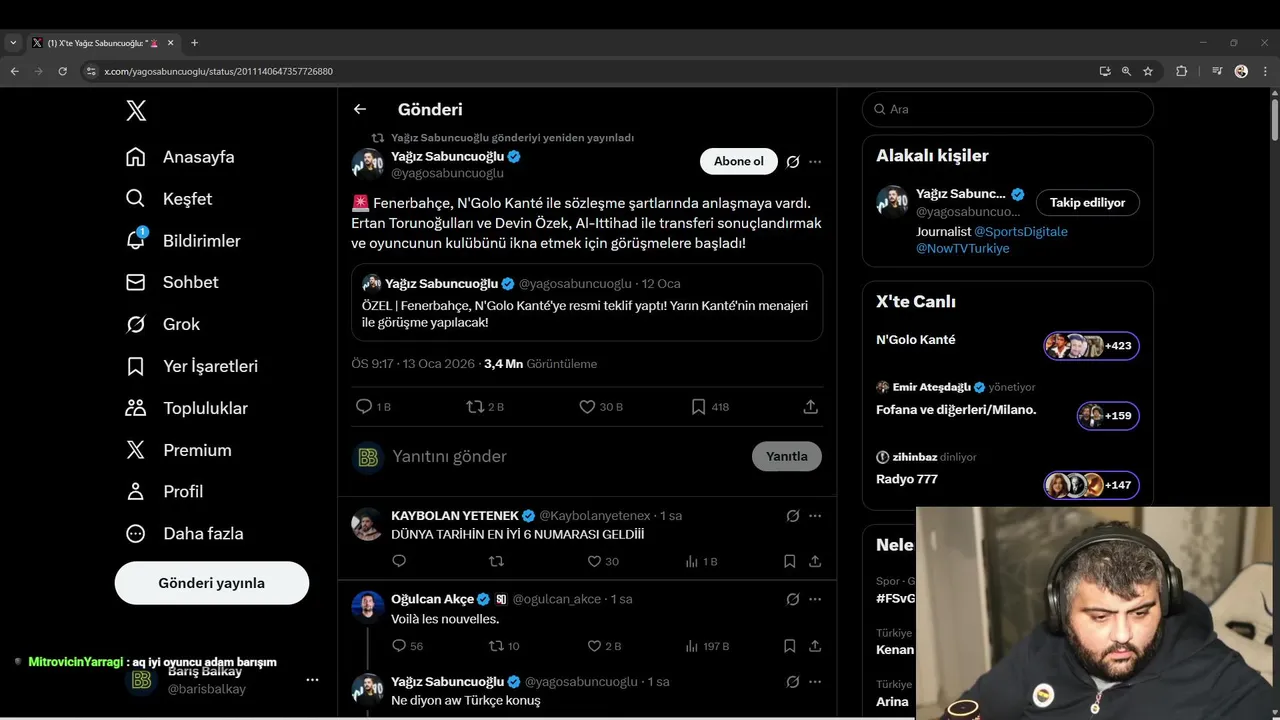Screen dimensions: 1280x720
Task: Open the KAYBOLAN YETENEK profile avatar
Action: pyautogui.click(x=368, y=524)
